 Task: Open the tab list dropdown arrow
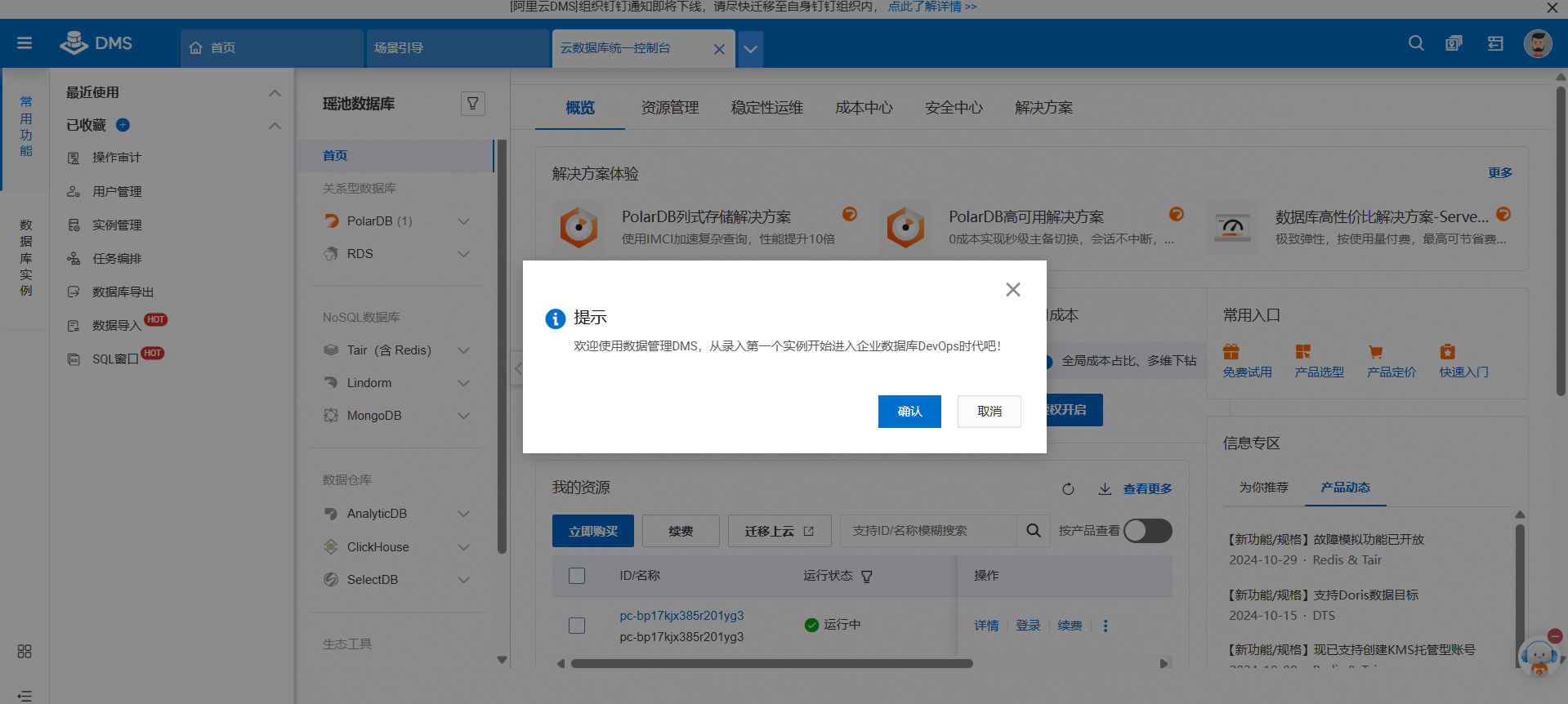(x=750, y=49)
